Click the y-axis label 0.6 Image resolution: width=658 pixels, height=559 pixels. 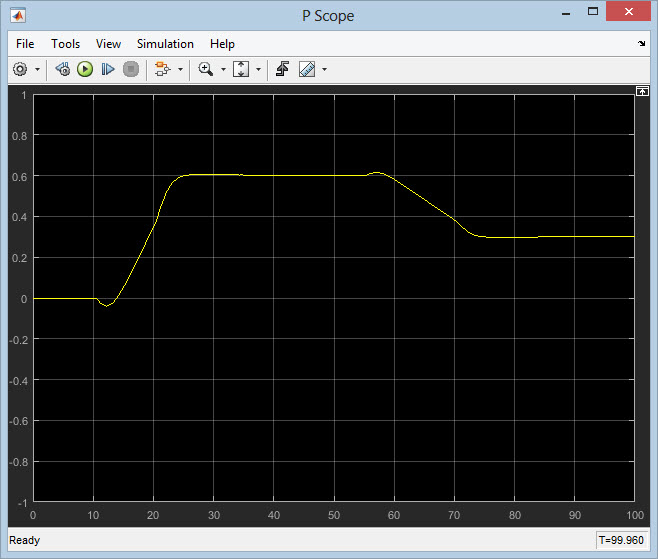(19, 177)
